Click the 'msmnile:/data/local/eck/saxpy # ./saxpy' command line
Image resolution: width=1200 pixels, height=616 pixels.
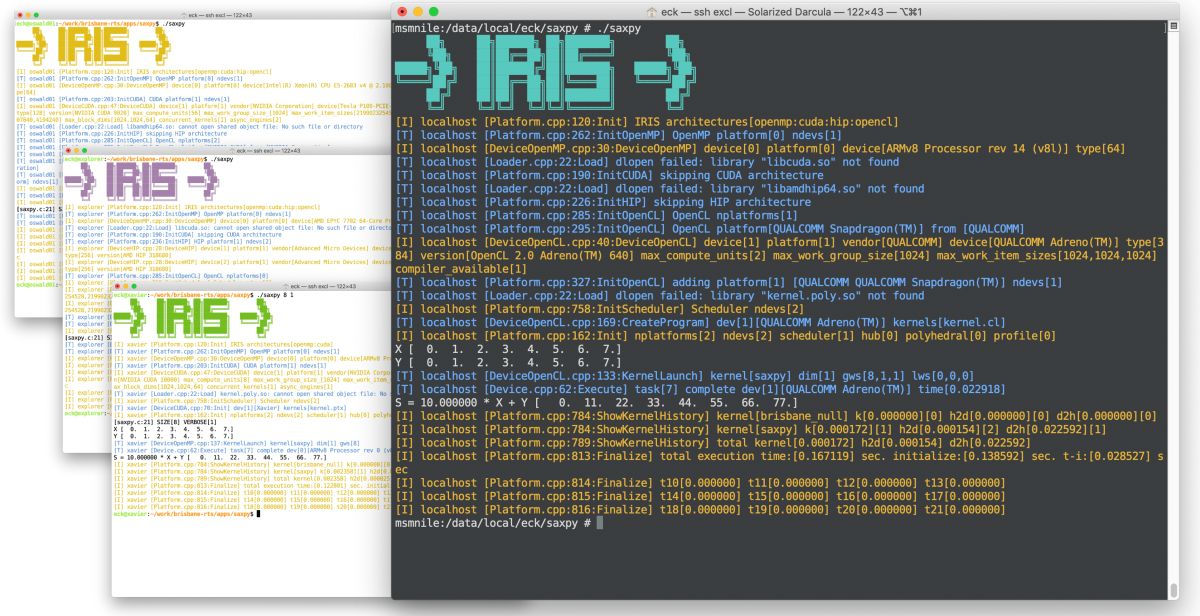pyautogui.click(x=518, y=30)
